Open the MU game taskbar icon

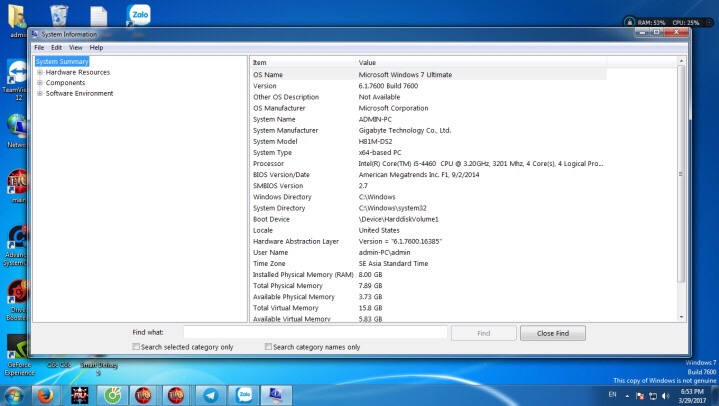[79, 395]
